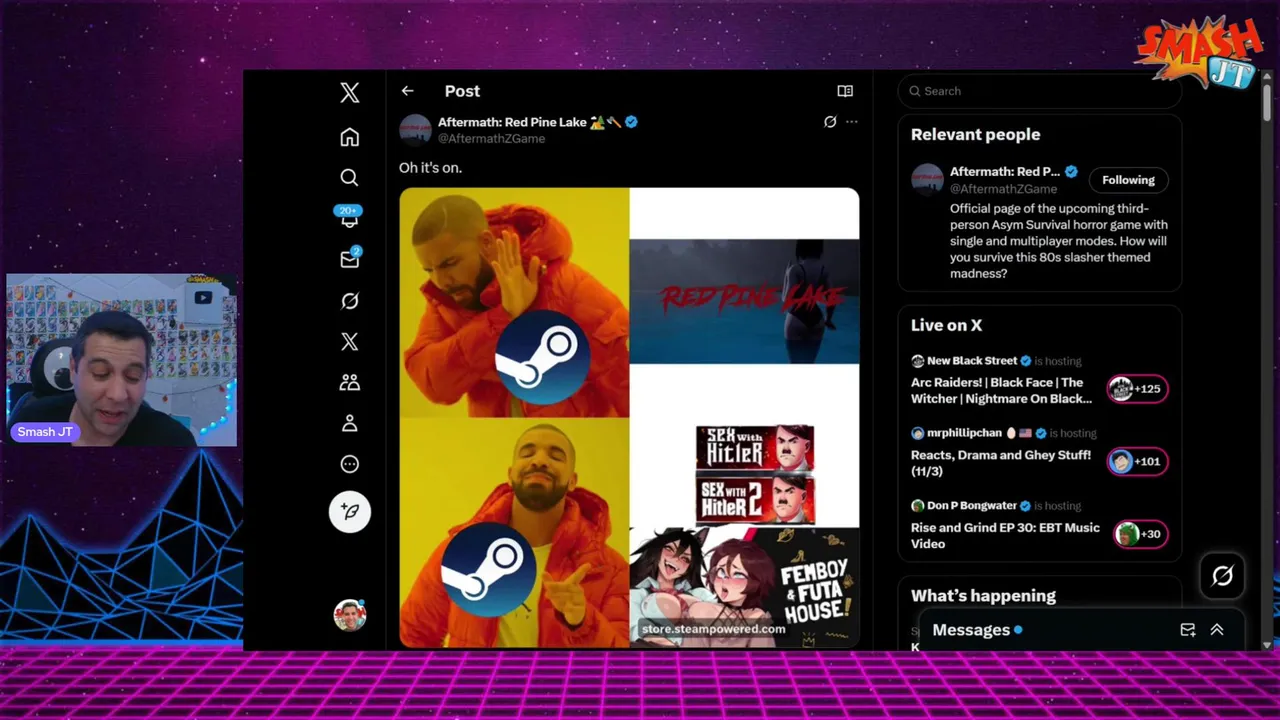Click the 'Oh it's on.' post text
This screenshot has height=720, width=1280.
pyautogui.click(x=430, y=168)
